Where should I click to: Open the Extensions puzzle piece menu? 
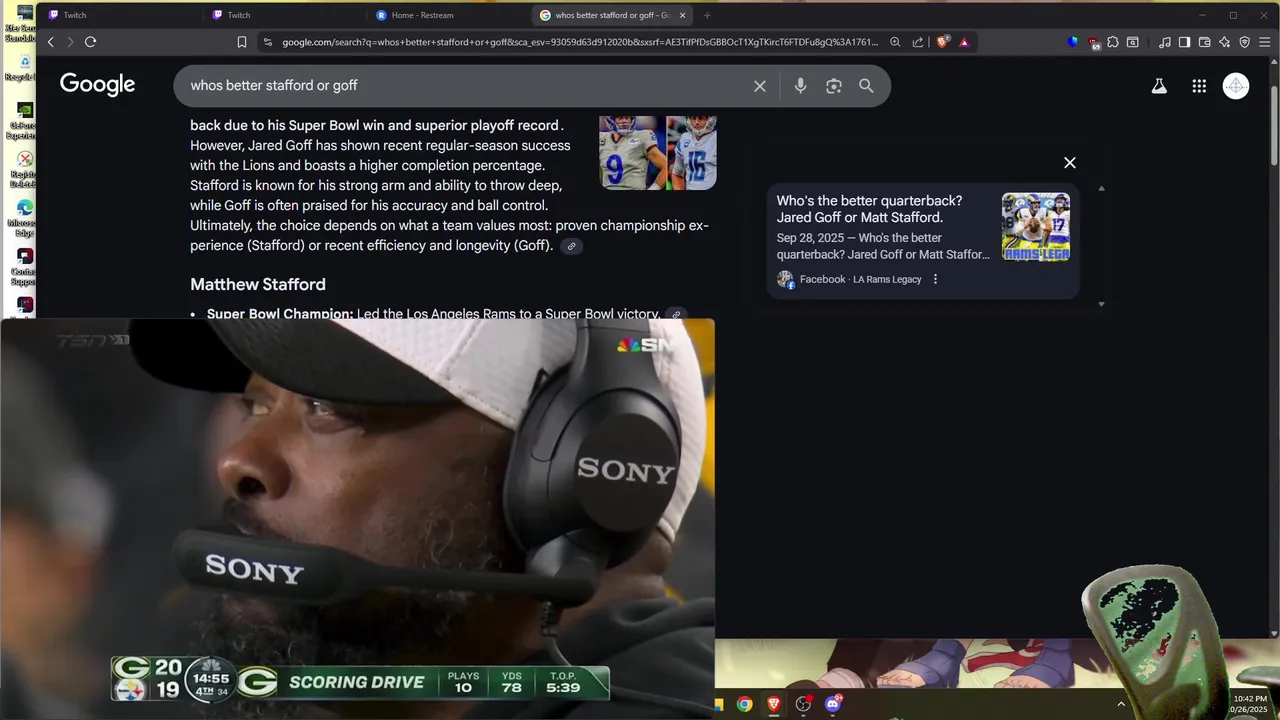[1113, 42]
